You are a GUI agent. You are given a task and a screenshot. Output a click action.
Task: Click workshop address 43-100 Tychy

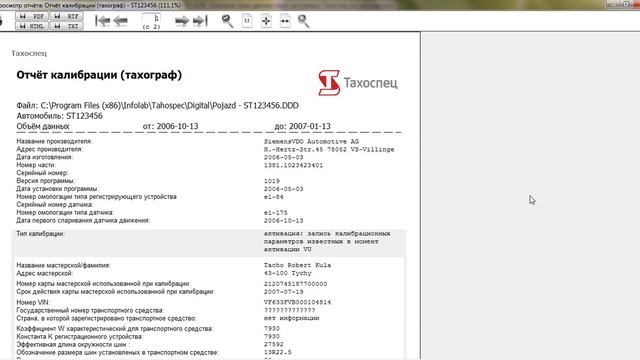(x=288, y=273)
